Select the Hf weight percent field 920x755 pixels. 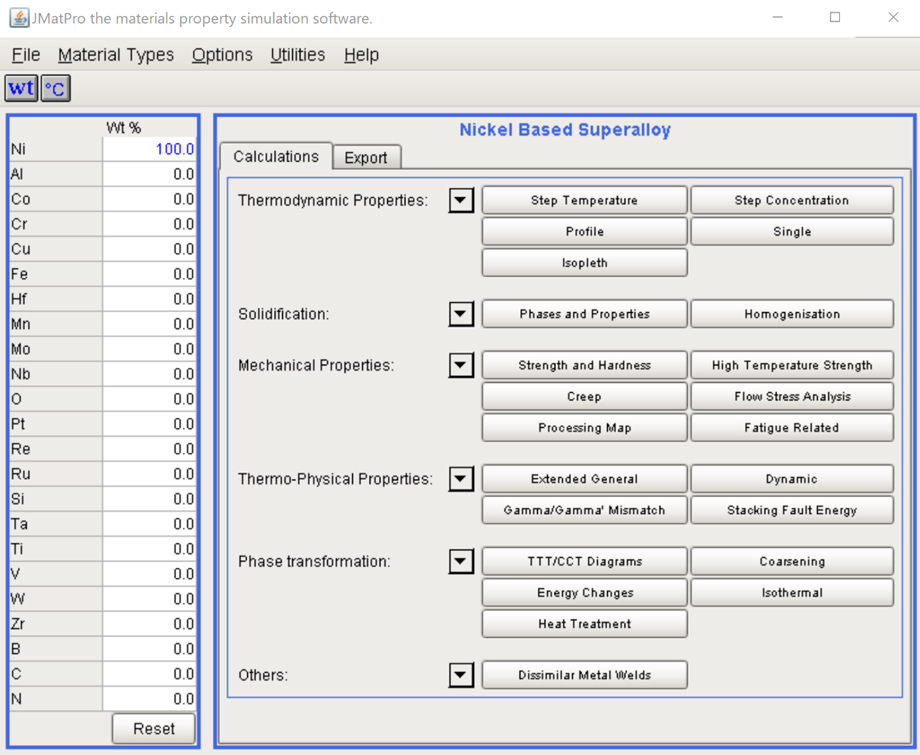(150, 299)
